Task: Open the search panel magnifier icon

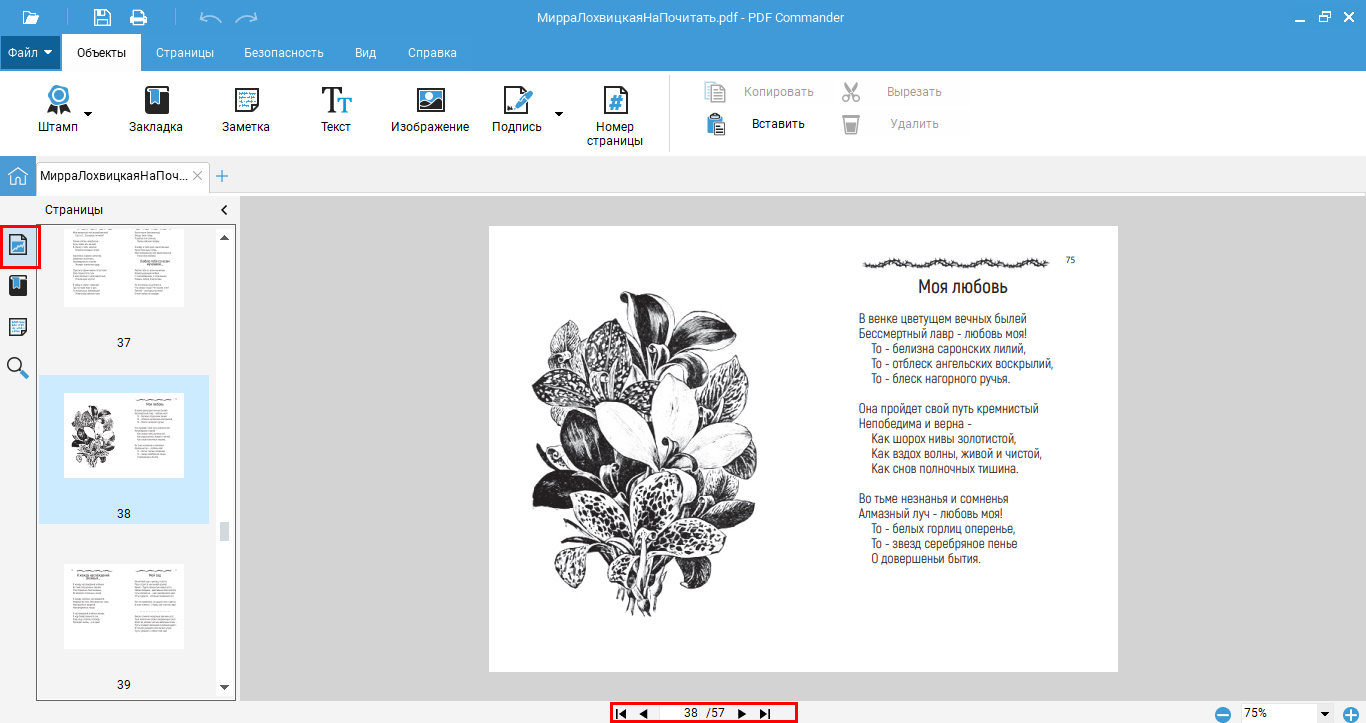Action: (18, 368)
